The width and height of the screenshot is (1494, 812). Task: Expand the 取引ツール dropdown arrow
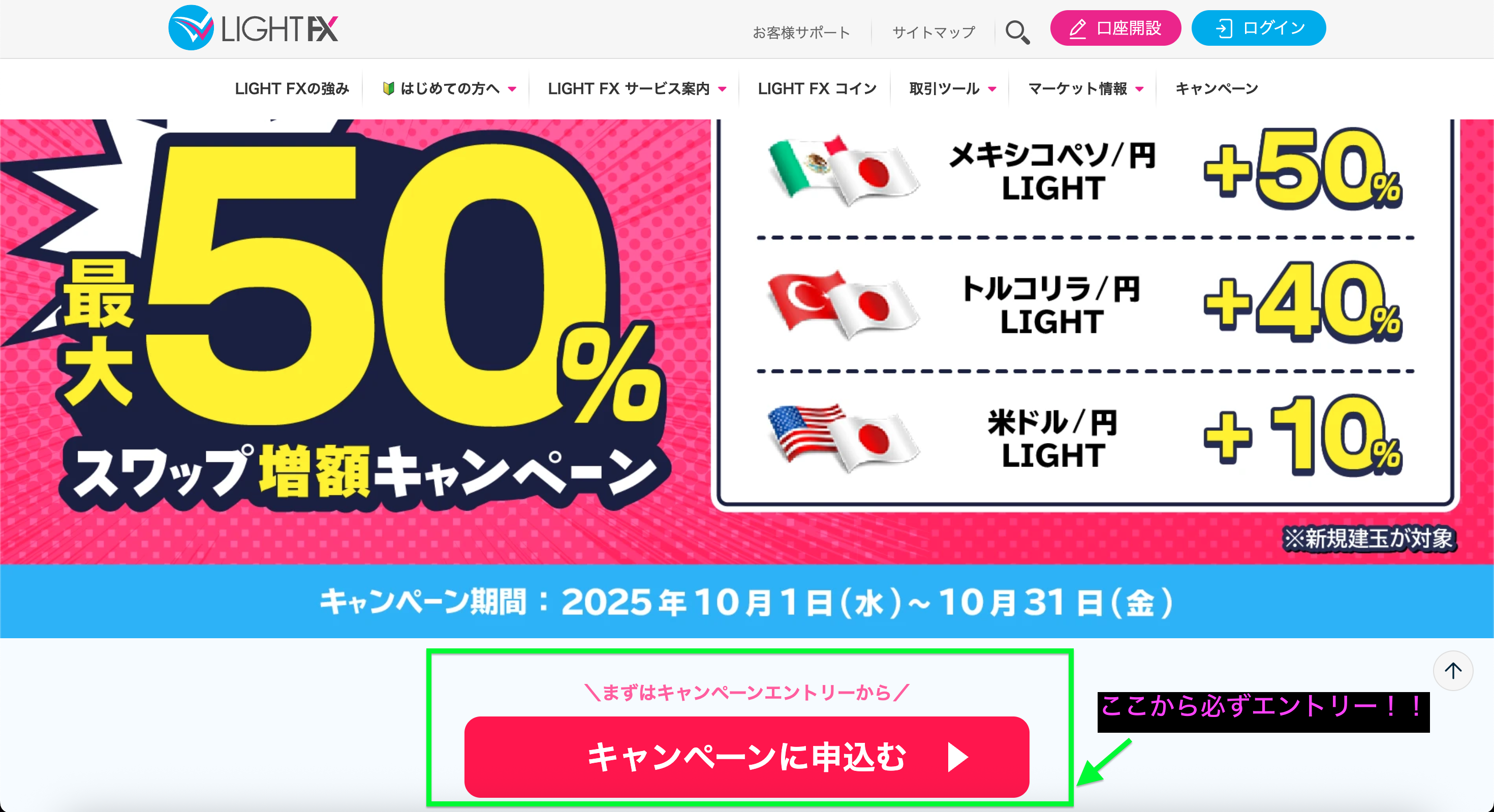coord(992,89)
